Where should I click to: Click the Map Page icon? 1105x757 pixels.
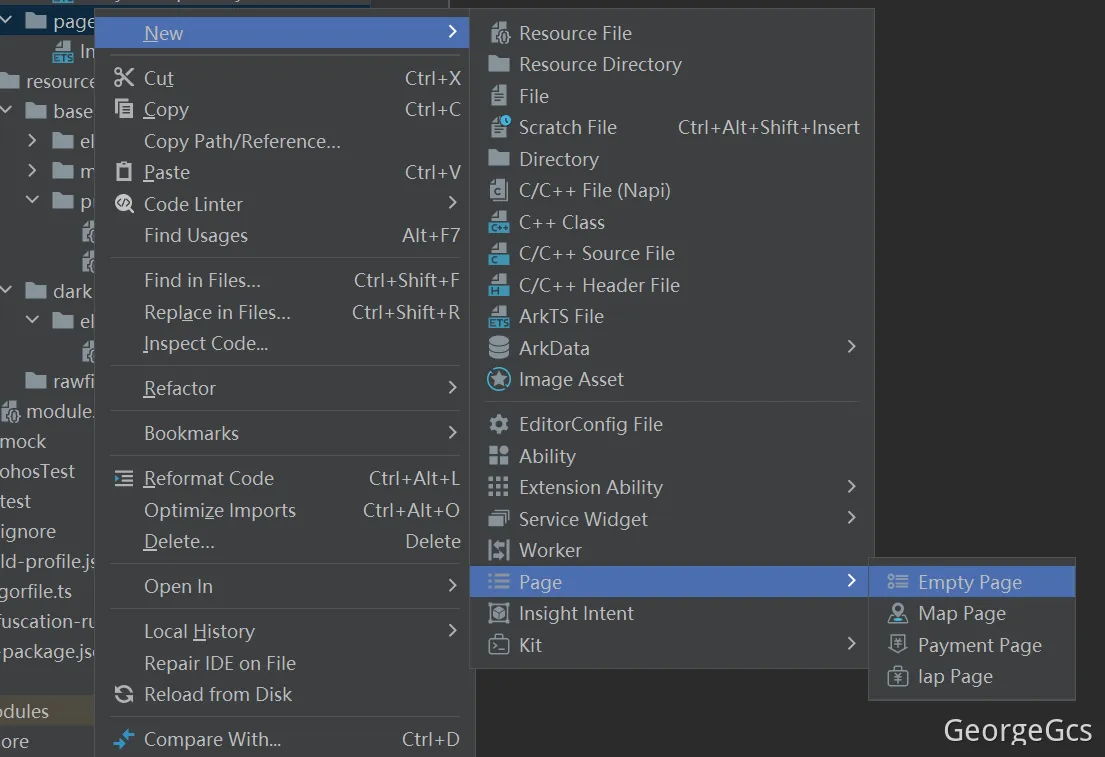pos(899,614)
